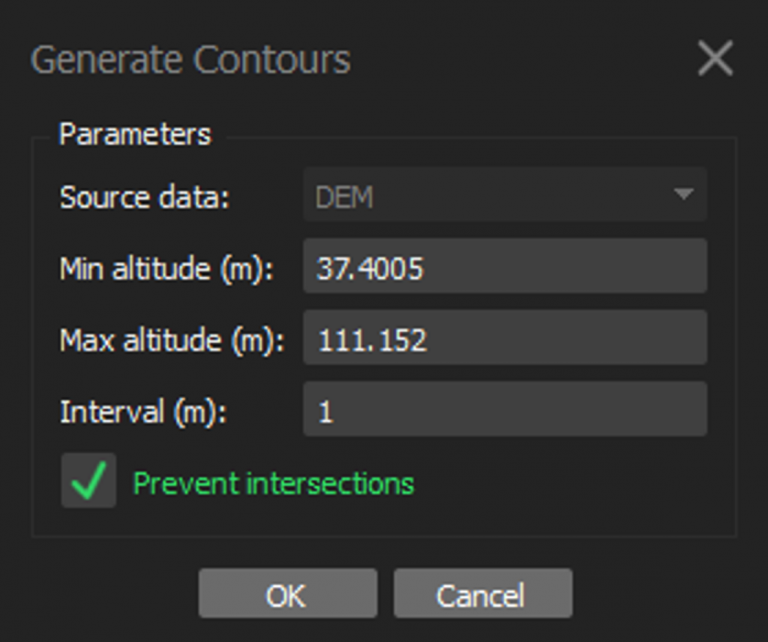This screenshot has height=642, width=768.
Task: Open the Source data dropdown
Action: [x=505, y=195]
